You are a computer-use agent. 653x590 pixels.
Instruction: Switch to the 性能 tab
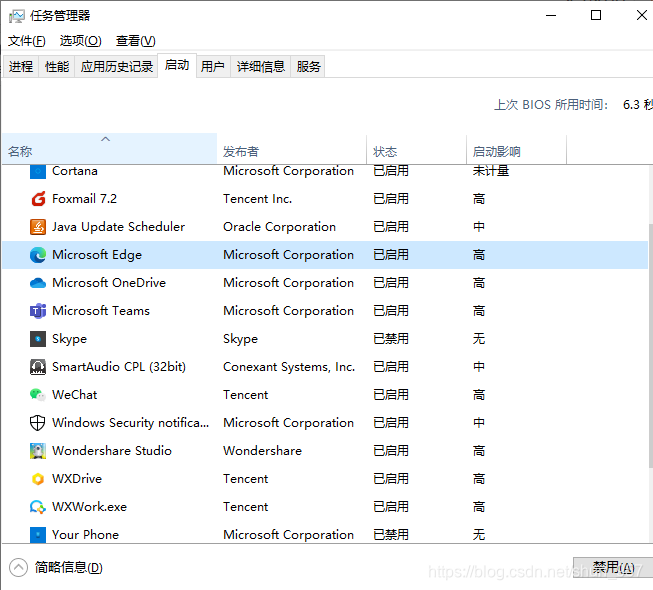pos(57,67)
